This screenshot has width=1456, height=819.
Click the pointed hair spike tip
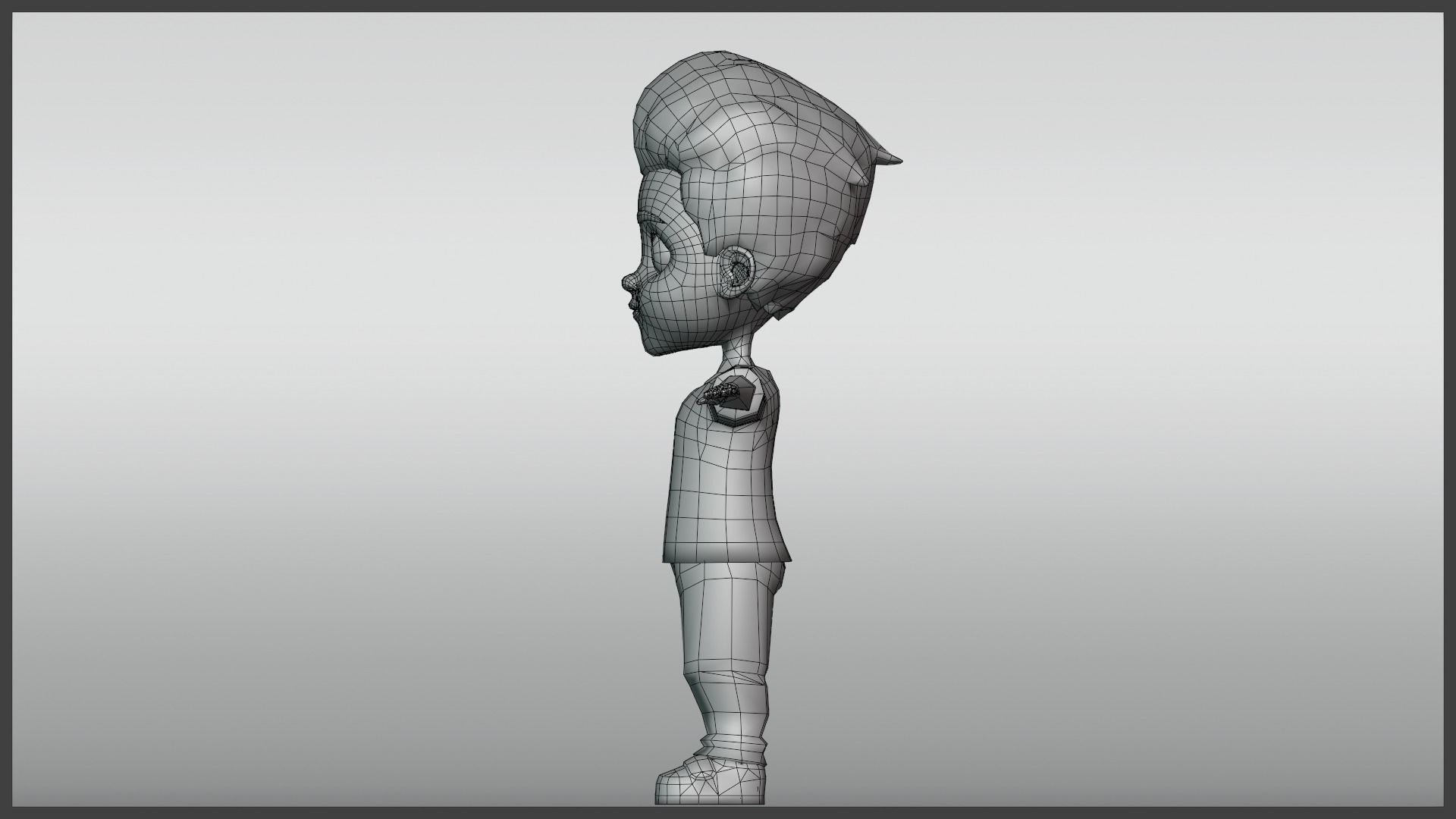coord(888,158)
